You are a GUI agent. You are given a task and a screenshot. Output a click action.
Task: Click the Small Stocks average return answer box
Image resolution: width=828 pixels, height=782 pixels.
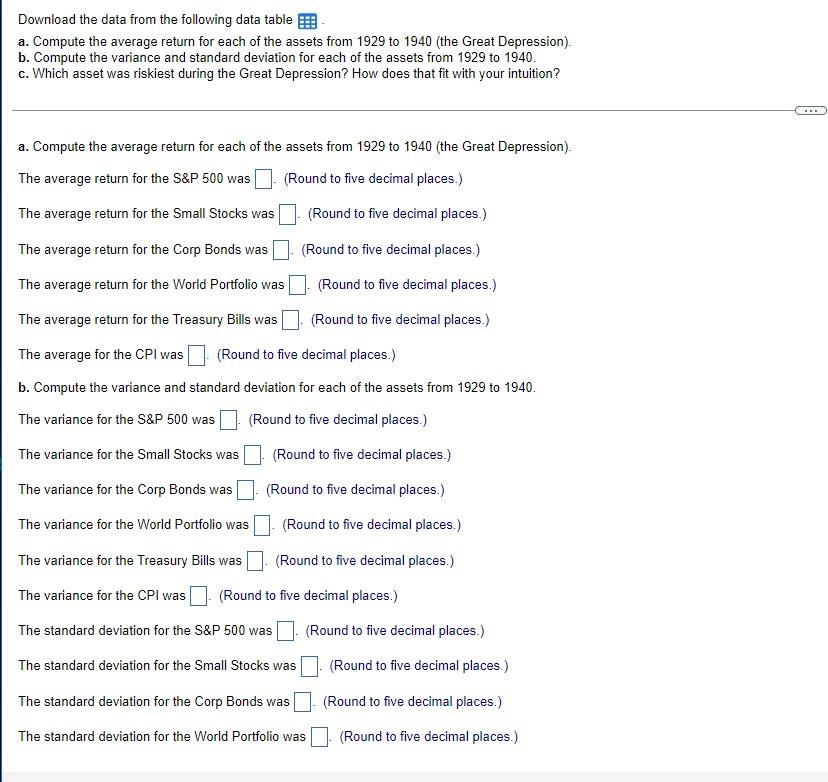[x=288, y=213]
